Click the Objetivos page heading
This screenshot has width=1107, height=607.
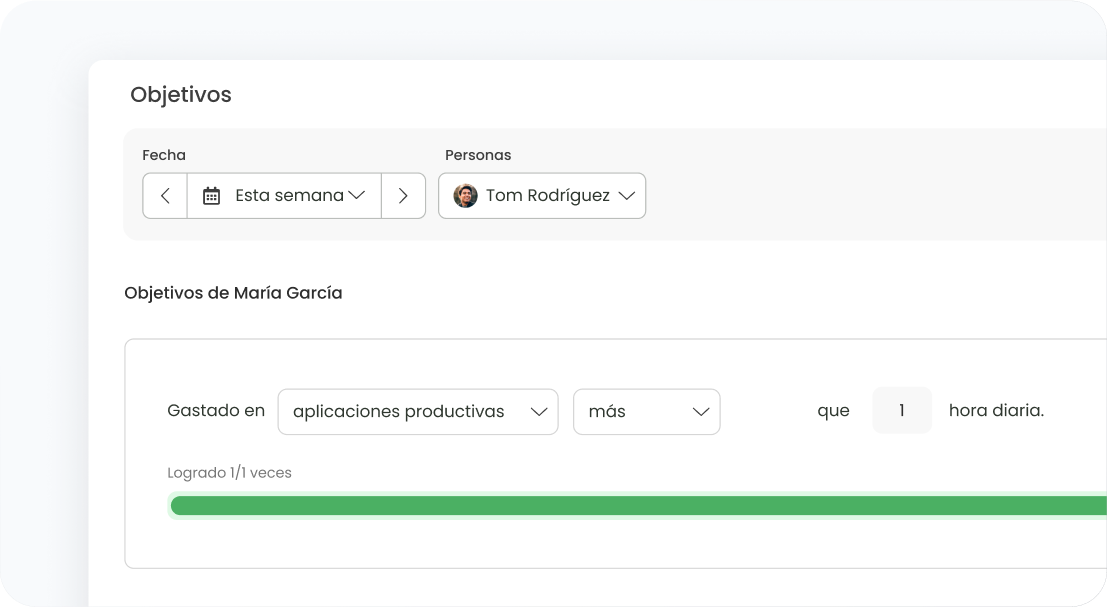[x=181, y=95]
